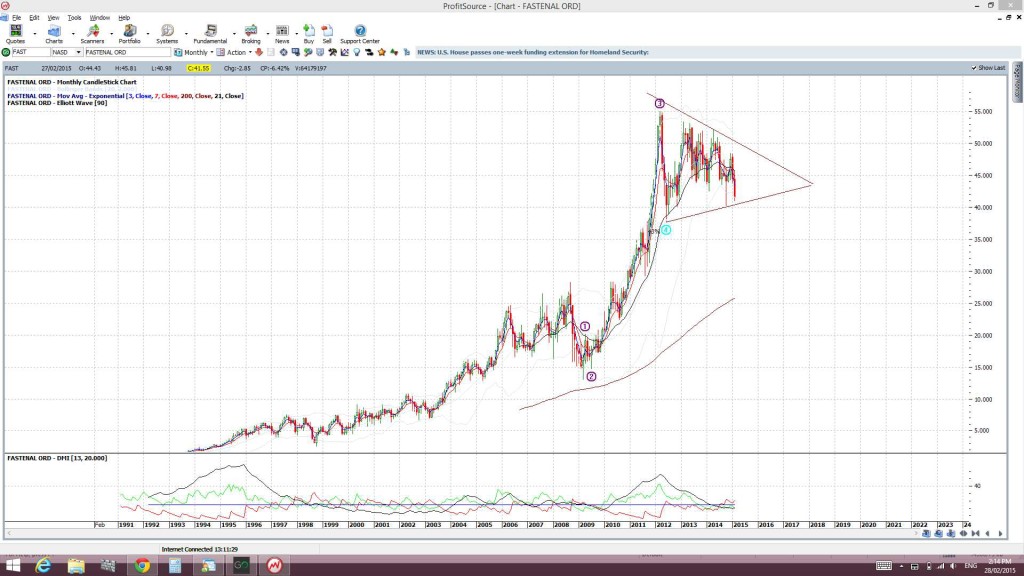Expand the Scanners dropdown arrow
Screen dimensions: 1024x576
tap(111, 34)
